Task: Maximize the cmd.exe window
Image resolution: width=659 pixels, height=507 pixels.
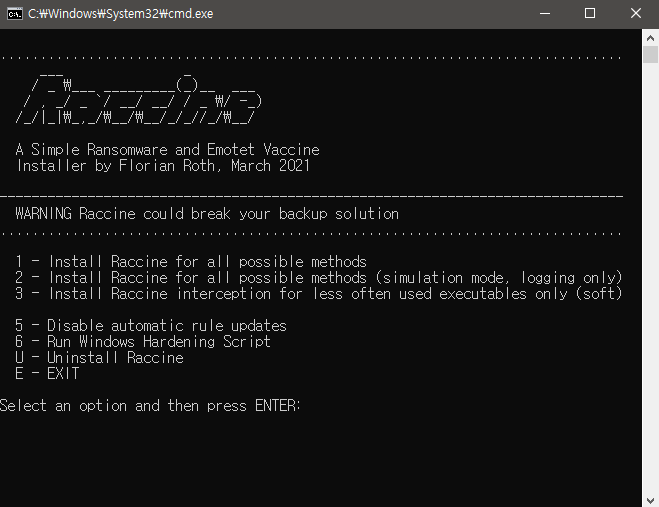Action: point(590,14)
